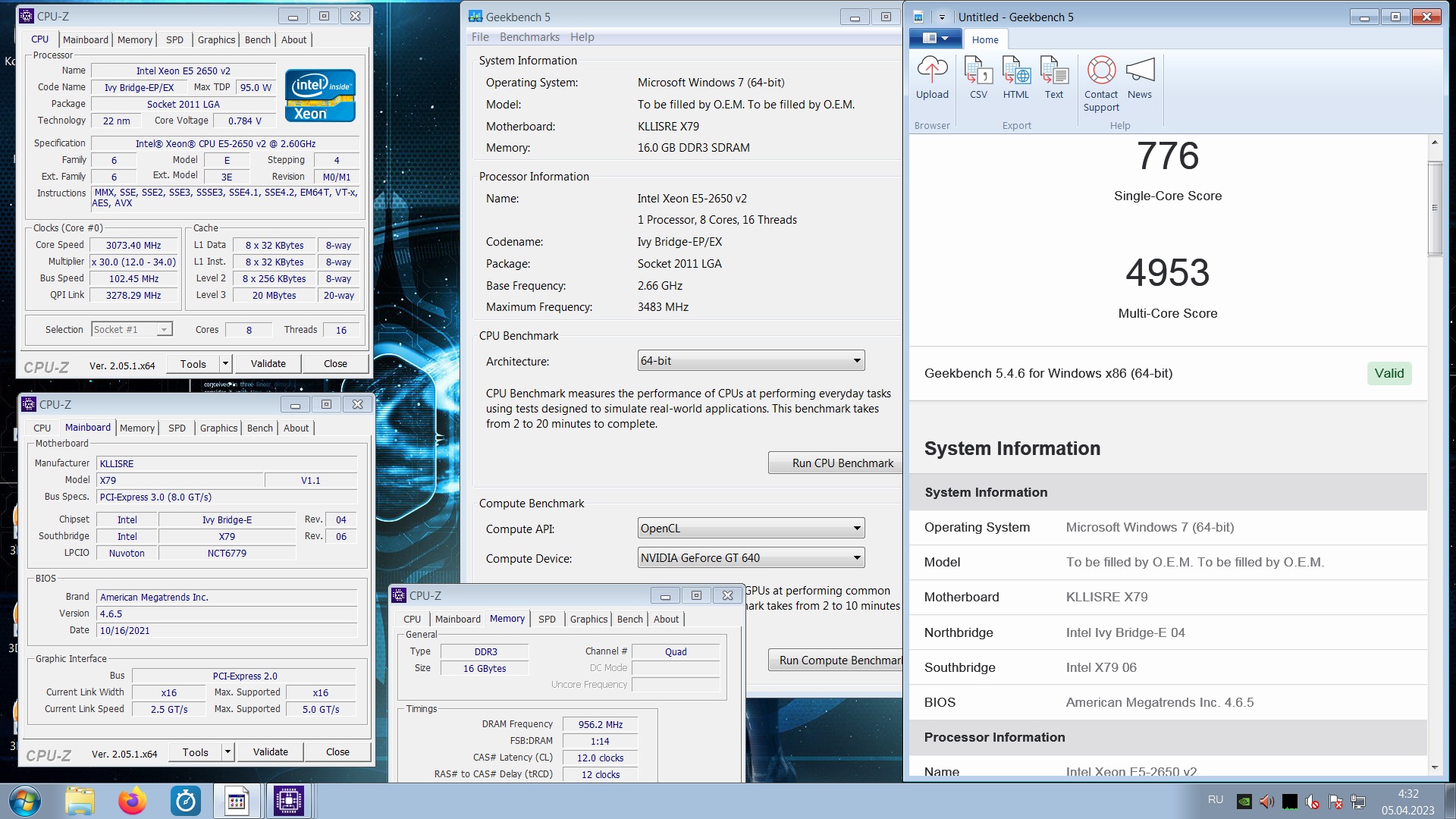Switch to Mainboard tab in top CPU-Z

(86, 39)
